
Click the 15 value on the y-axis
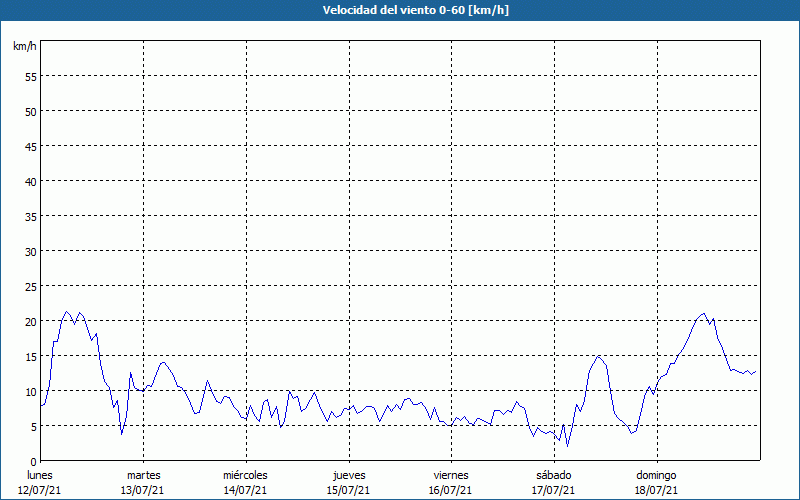(31, 357)
